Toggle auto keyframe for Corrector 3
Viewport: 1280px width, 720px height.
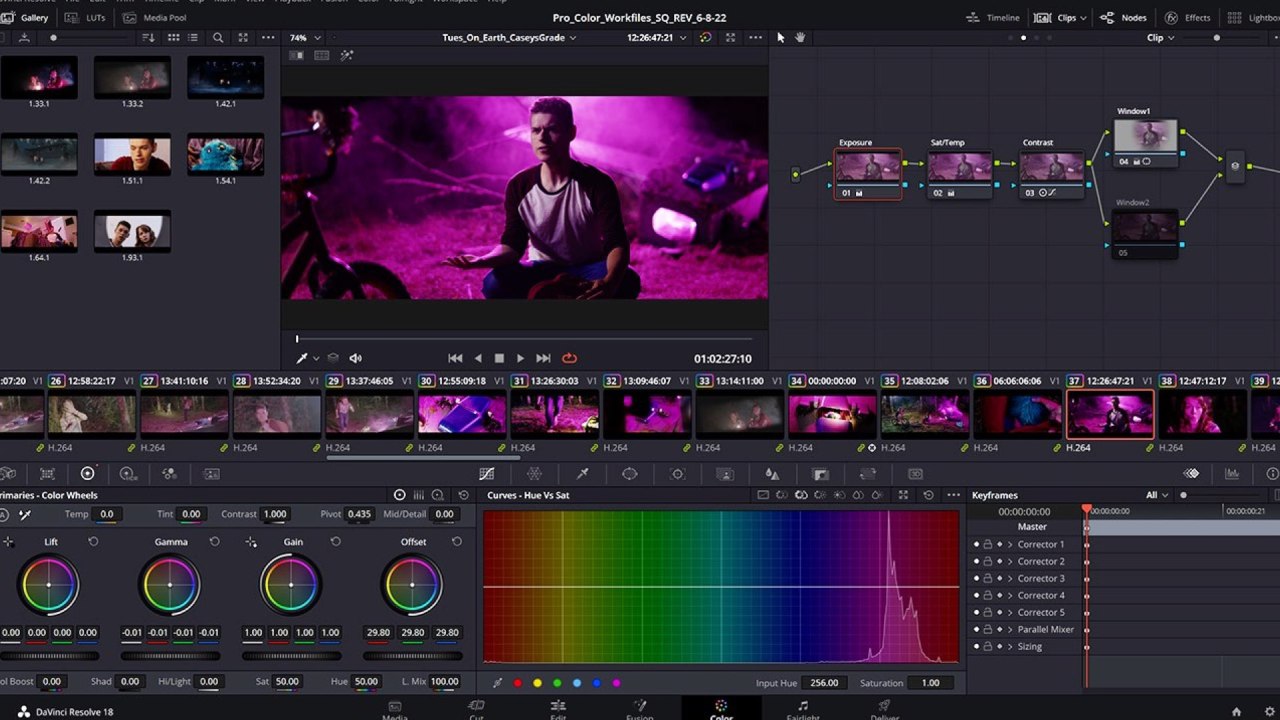pos(999,578)
